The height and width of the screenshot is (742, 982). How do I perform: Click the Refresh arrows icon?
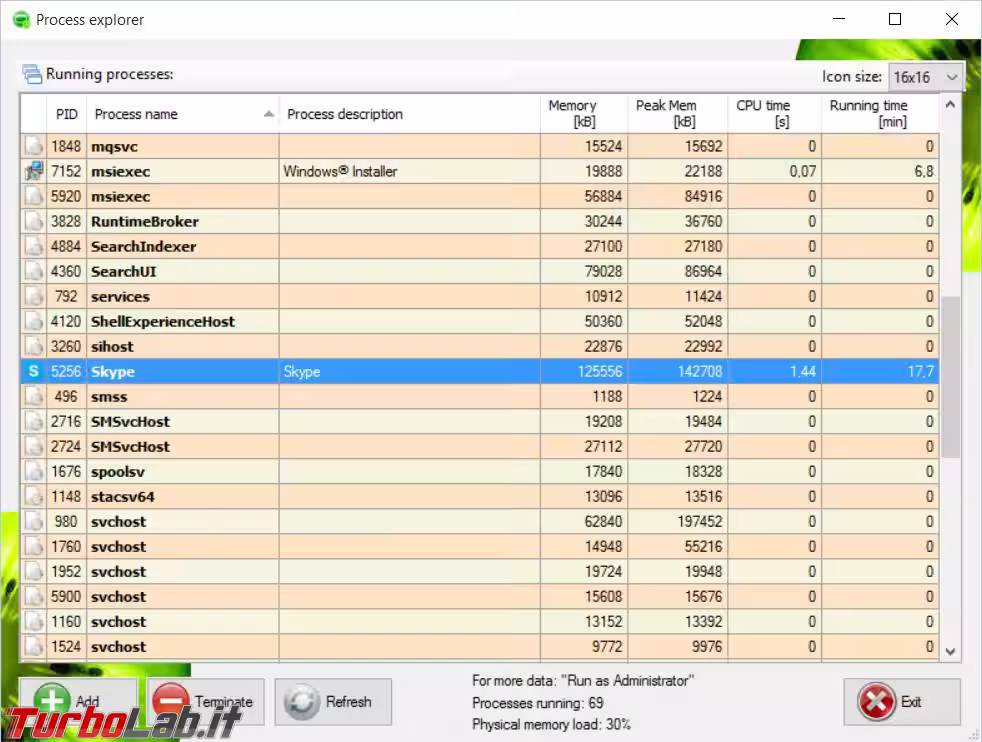(x=301, y=702)
